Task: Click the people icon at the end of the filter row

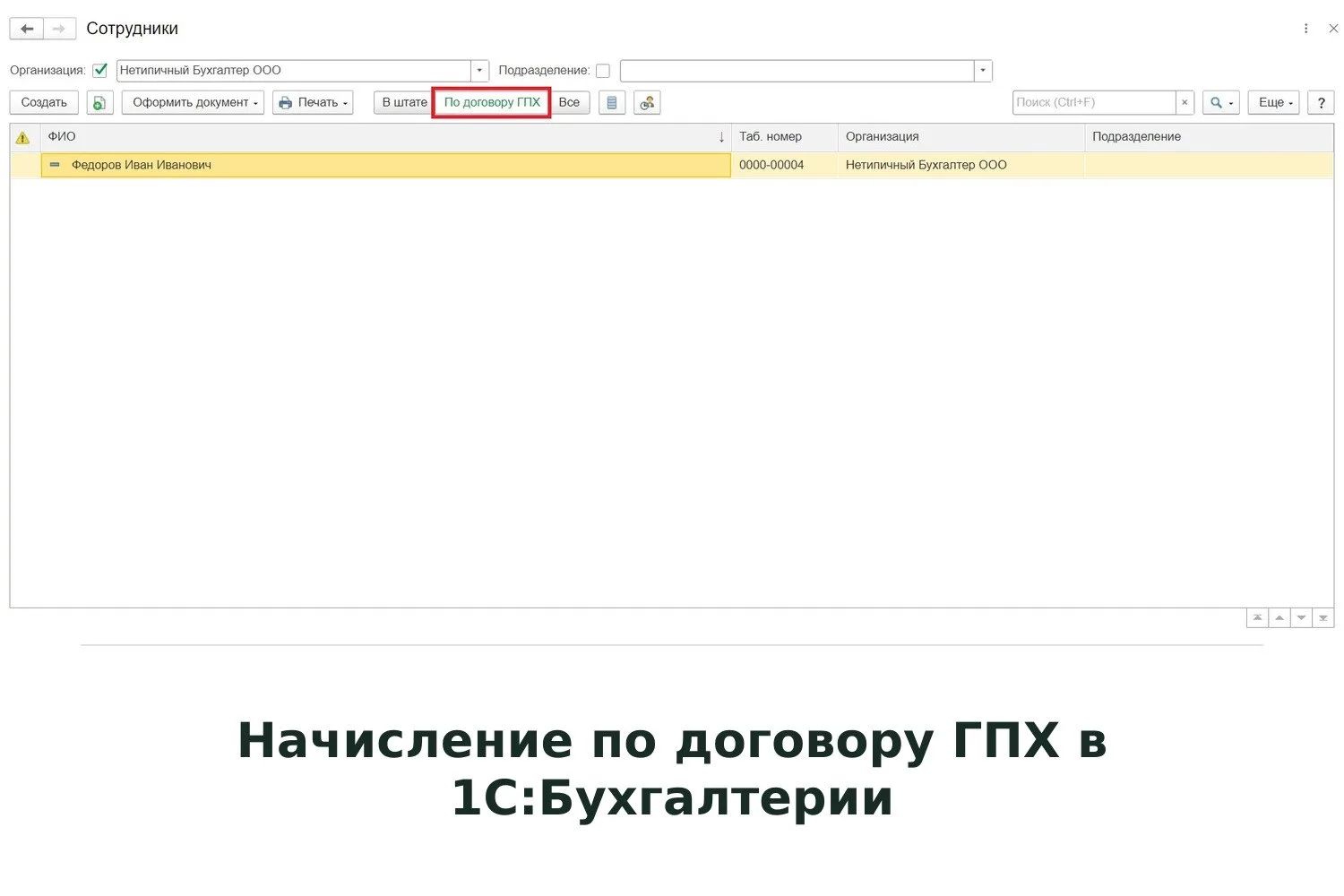Action: tap(647, 103)
